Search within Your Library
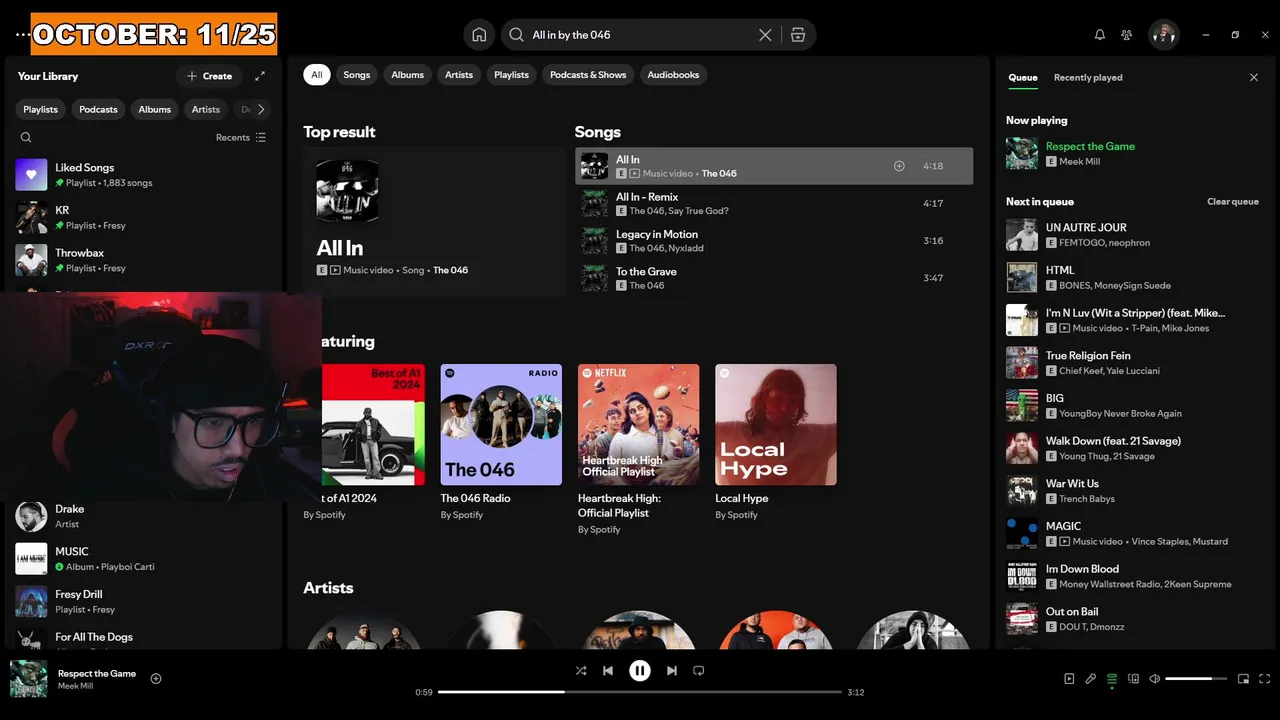 coord(26,138)
